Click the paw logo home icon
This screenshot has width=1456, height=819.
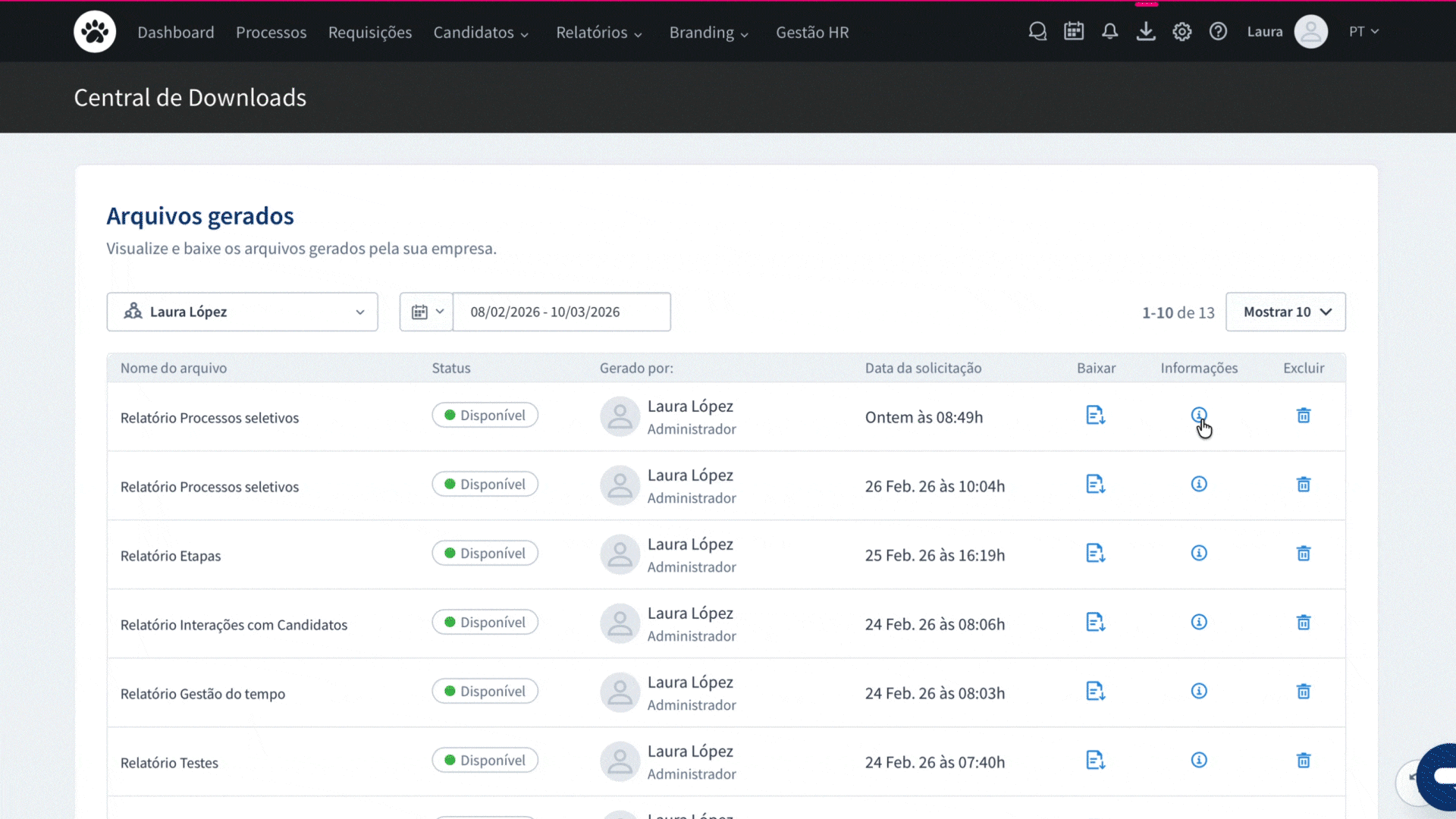click(95, 32)
